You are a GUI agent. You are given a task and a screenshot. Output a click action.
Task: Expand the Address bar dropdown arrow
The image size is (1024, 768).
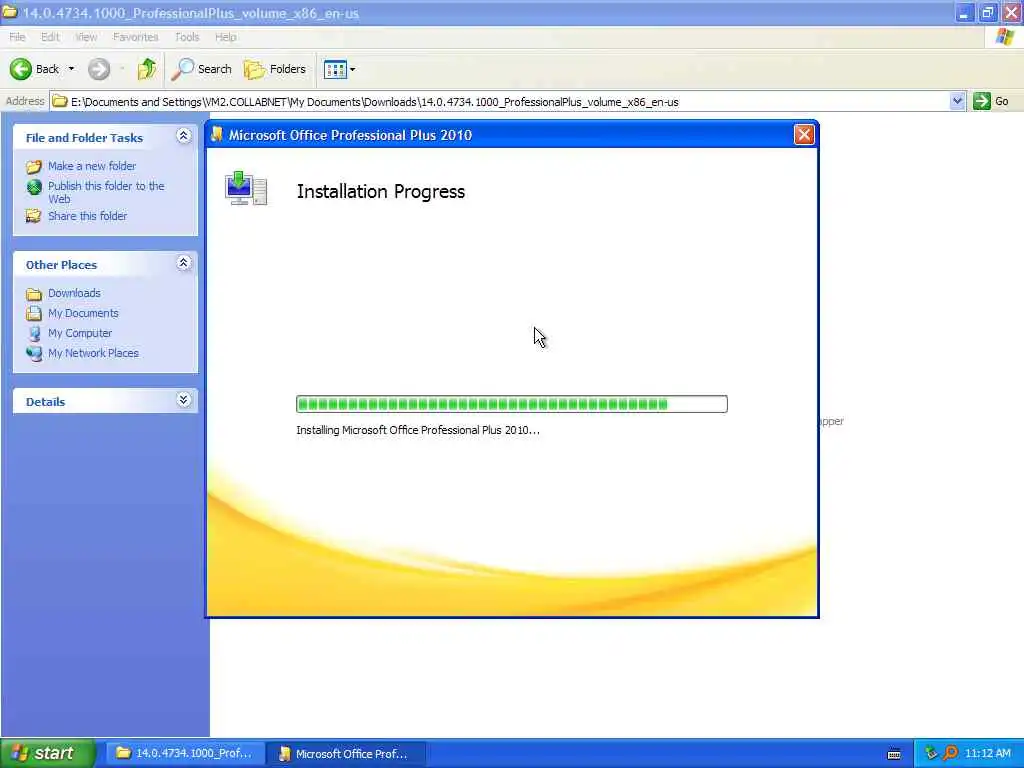point(957,101)
